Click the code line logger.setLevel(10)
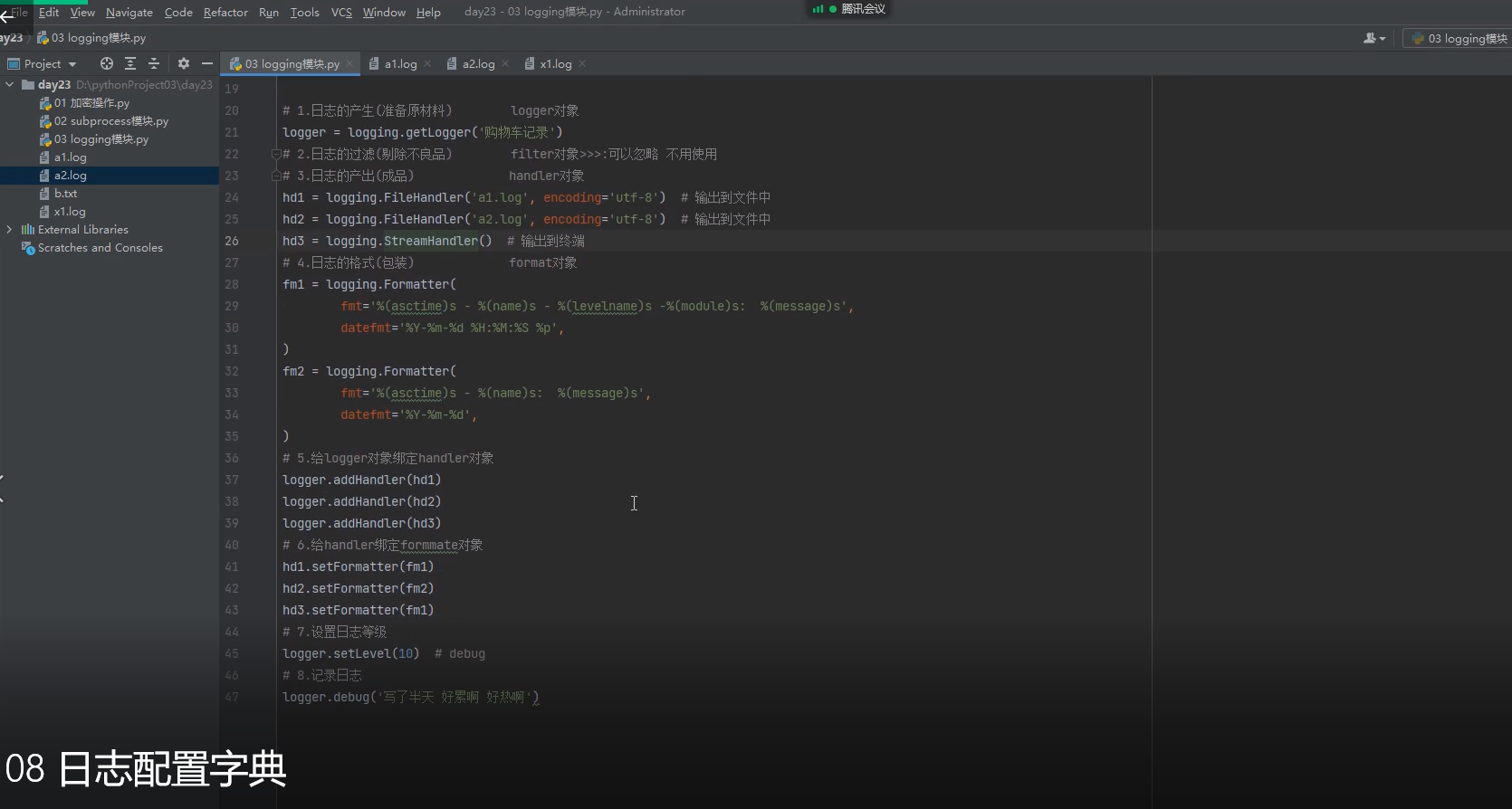The image size is (1512, 809). tap(351, 653)
